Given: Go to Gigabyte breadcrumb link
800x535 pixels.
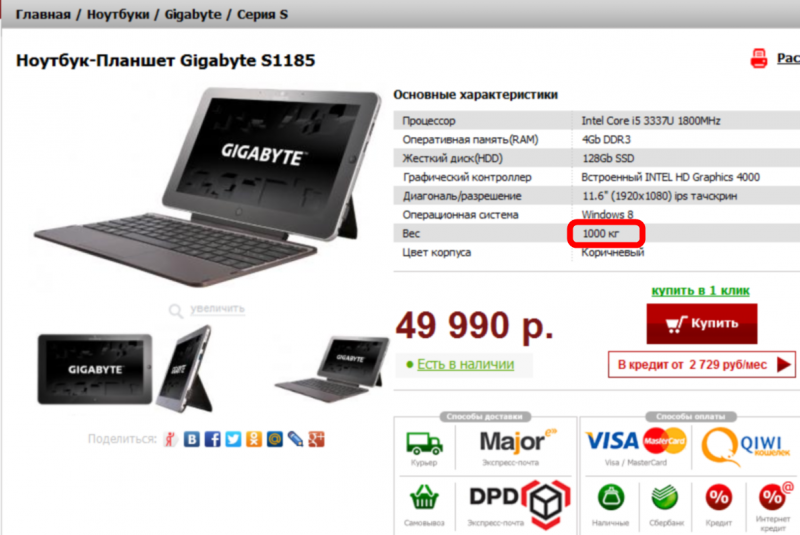Looking at the screenshot, I should point(193,14).
